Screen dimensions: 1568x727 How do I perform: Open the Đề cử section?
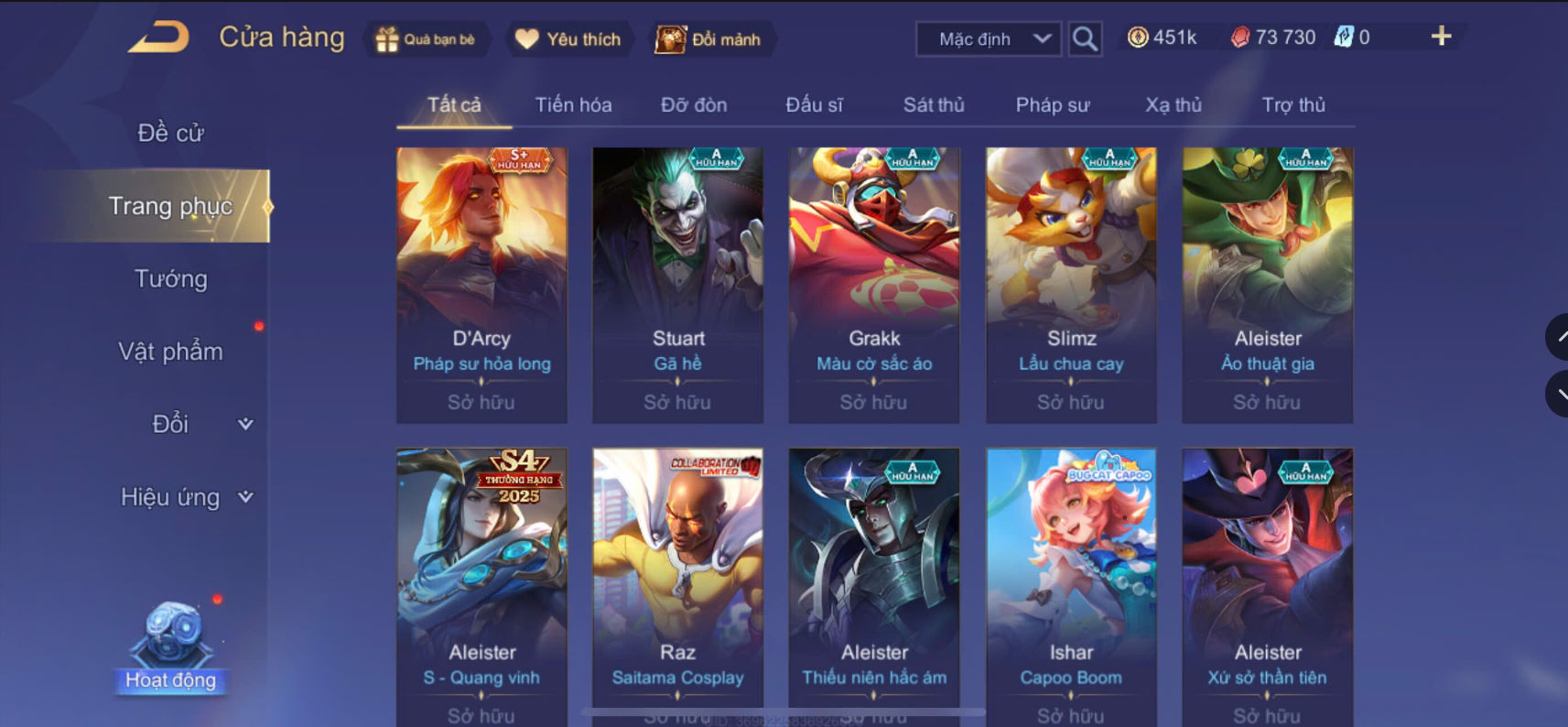(x=170, y=133)
